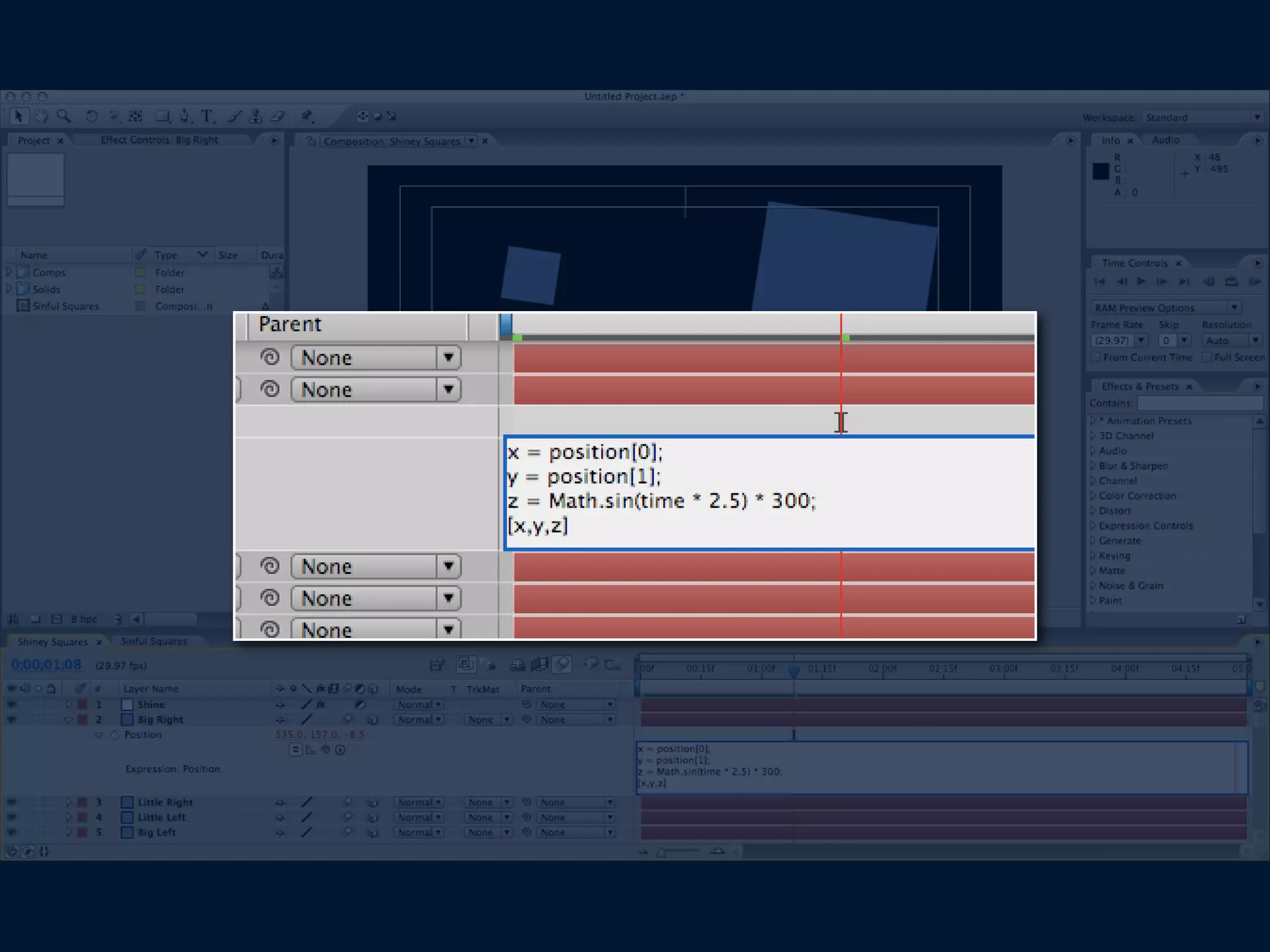This screenshot has width=1270, height=952.
Task: Toggle the 3D layer switch for Big Right
Action: [x=373, y=720]
